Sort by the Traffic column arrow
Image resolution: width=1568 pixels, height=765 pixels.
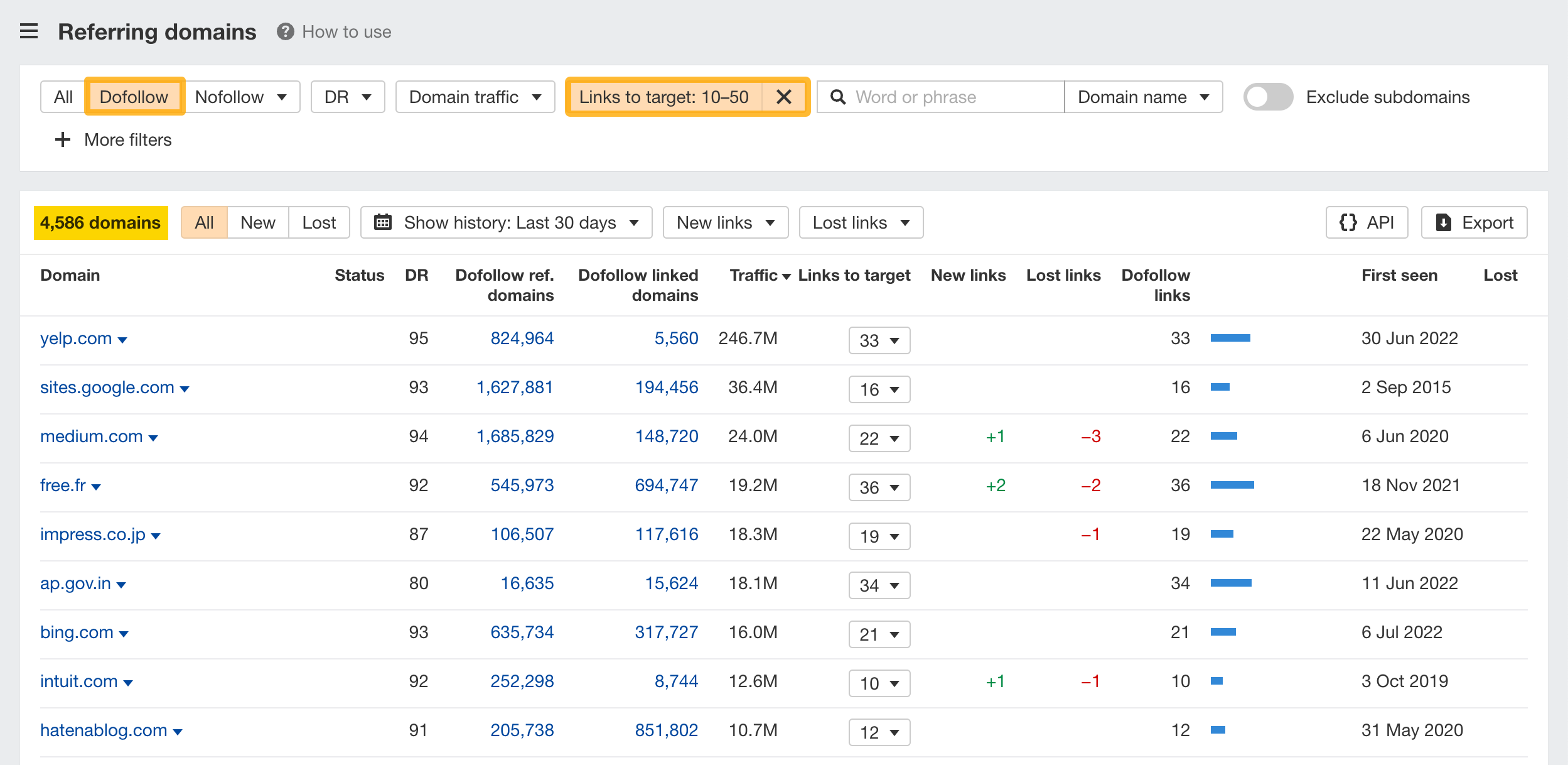coord(787,276)
